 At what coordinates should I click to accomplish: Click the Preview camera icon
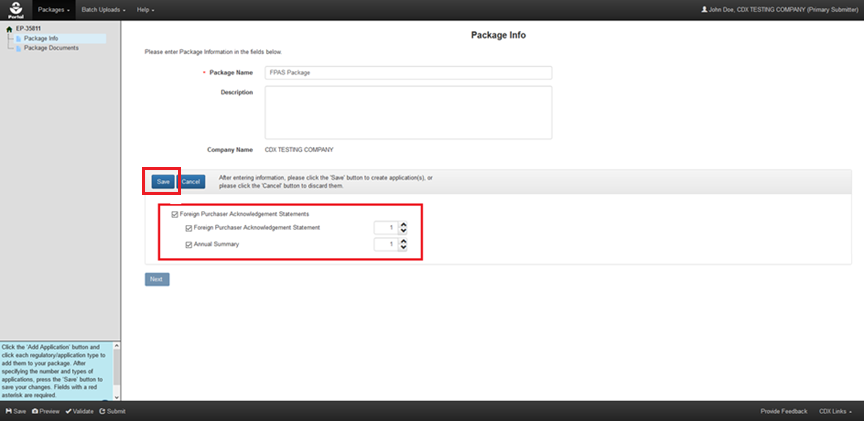35,411
